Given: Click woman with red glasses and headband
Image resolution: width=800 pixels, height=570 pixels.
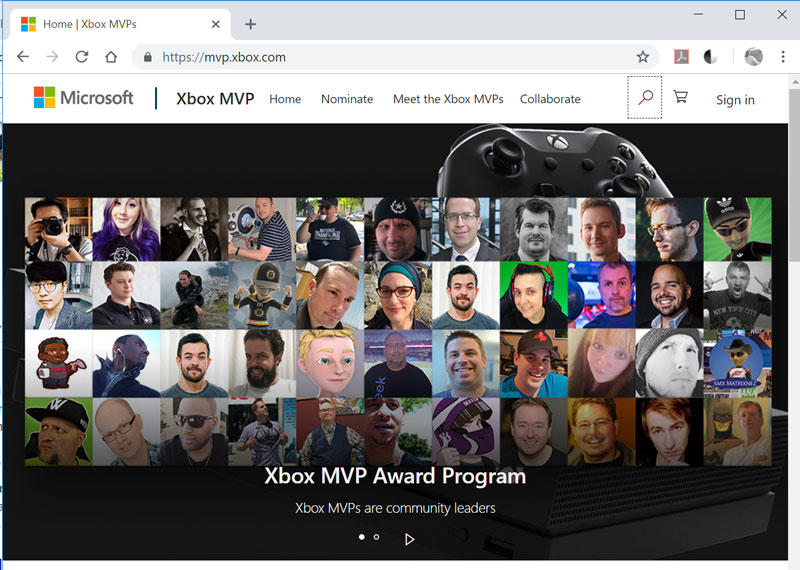Looking at the screenshot, I should click(x=398, y=295).
